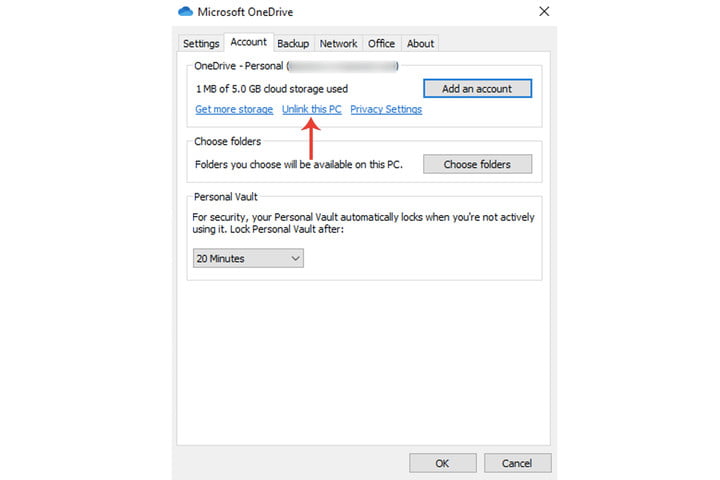Click the OneDrive cloud icon in title bar
This screenshot has width=720, height=480.
187,12
